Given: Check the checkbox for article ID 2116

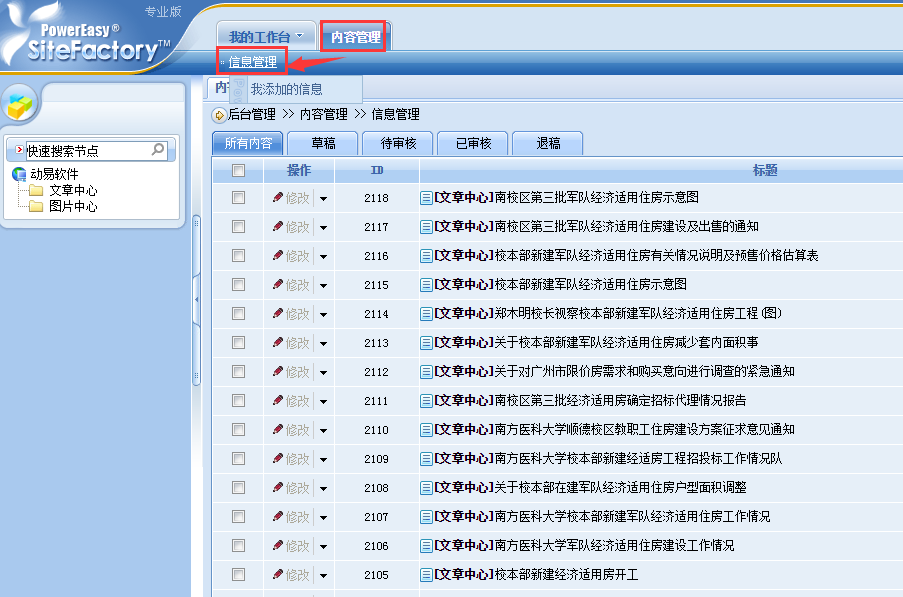Looking at the screenshot, I should (238, 256).
